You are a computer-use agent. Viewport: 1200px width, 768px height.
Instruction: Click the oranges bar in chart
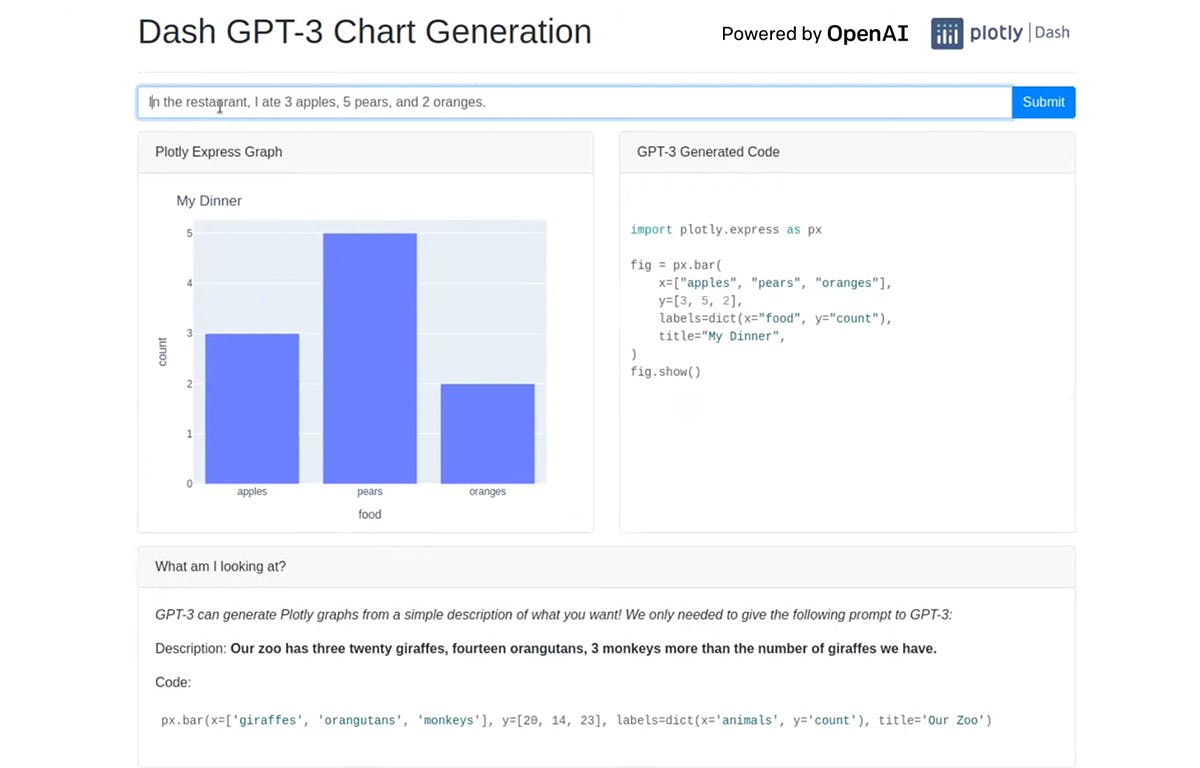click(487, 434)
